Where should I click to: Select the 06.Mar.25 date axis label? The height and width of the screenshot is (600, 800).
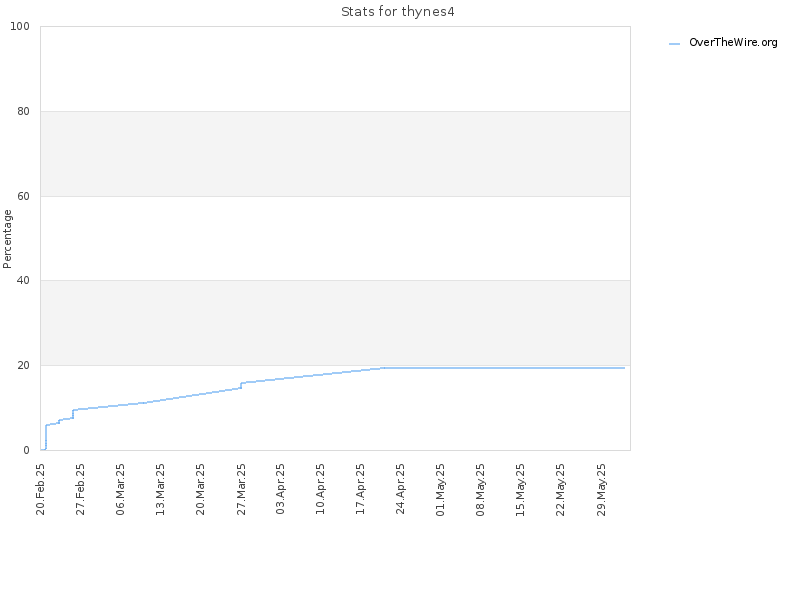coord(120,489)
